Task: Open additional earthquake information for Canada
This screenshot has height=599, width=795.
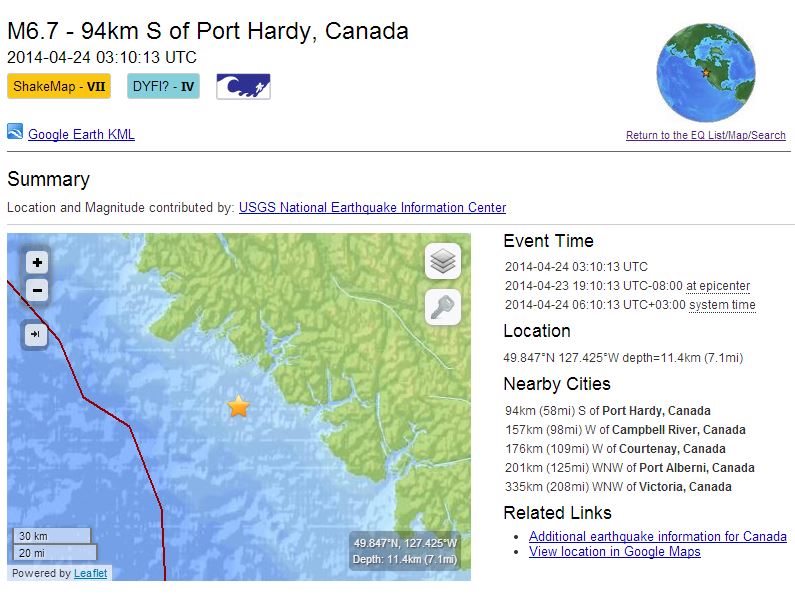Action: (657, 537)
